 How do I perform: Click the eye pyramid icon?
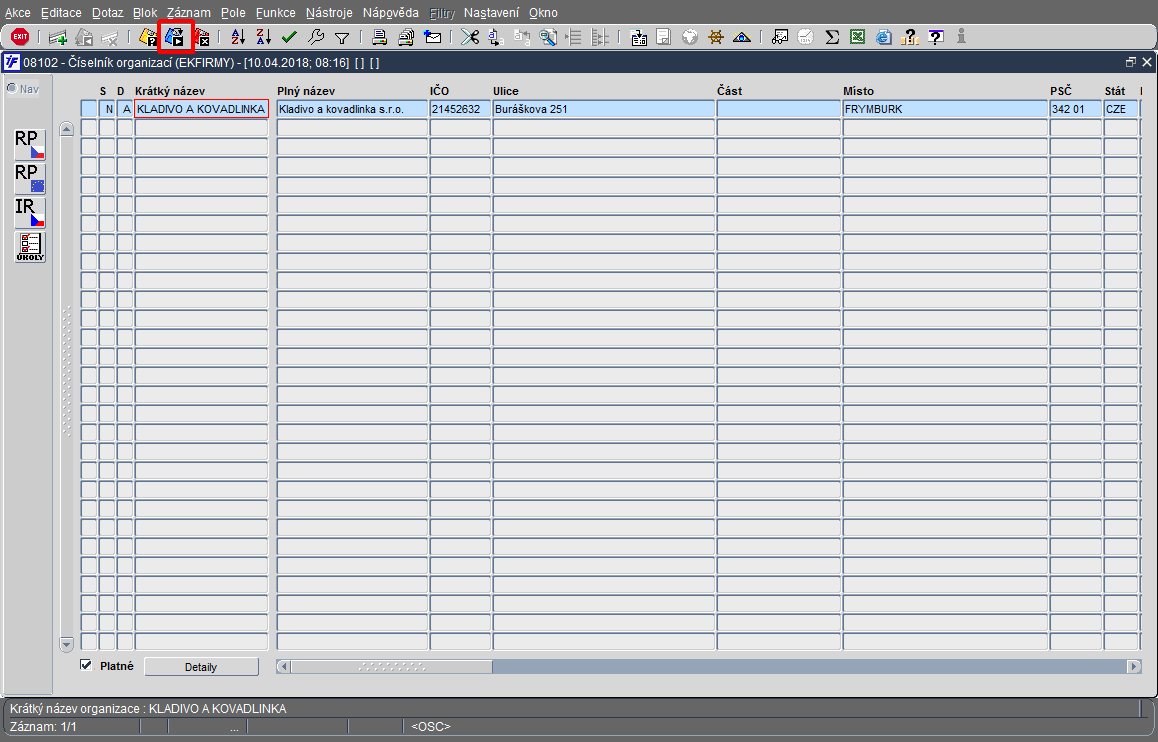(742, 37)
